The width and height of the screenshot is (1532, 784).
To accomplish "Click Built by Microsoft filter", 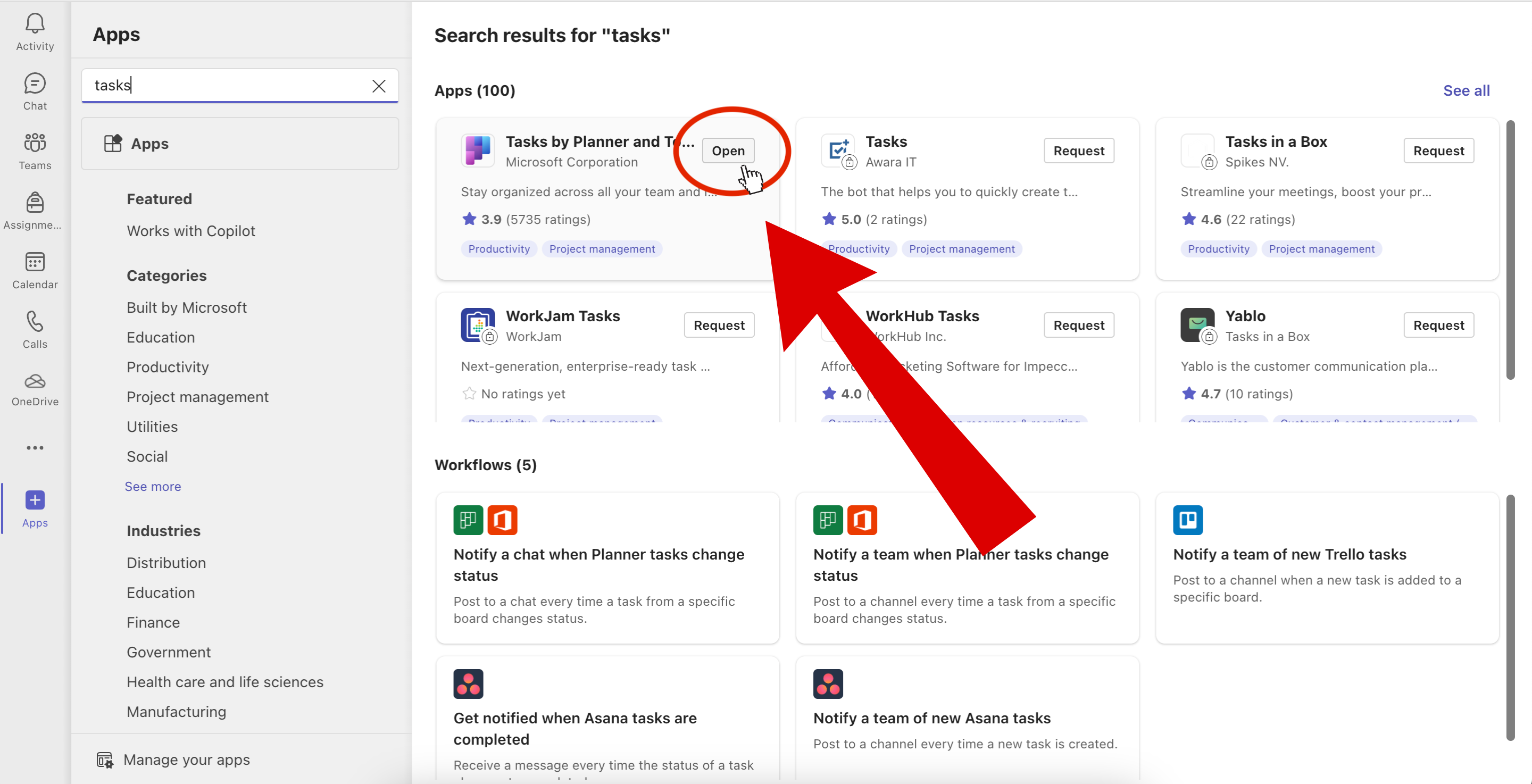I will pos(186,307).
